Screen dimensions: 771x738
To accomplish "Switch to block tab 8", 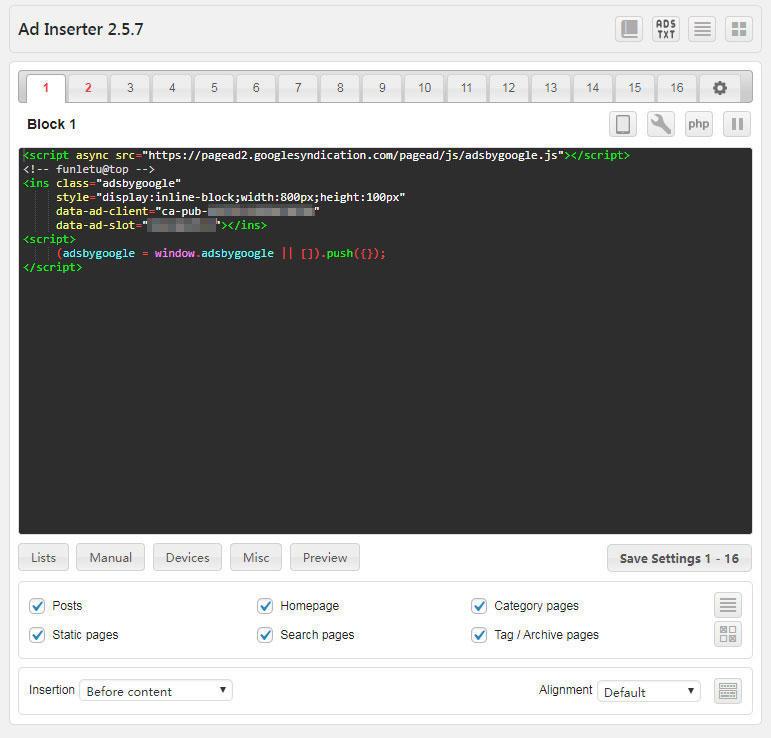I will (x=340, y=88).
